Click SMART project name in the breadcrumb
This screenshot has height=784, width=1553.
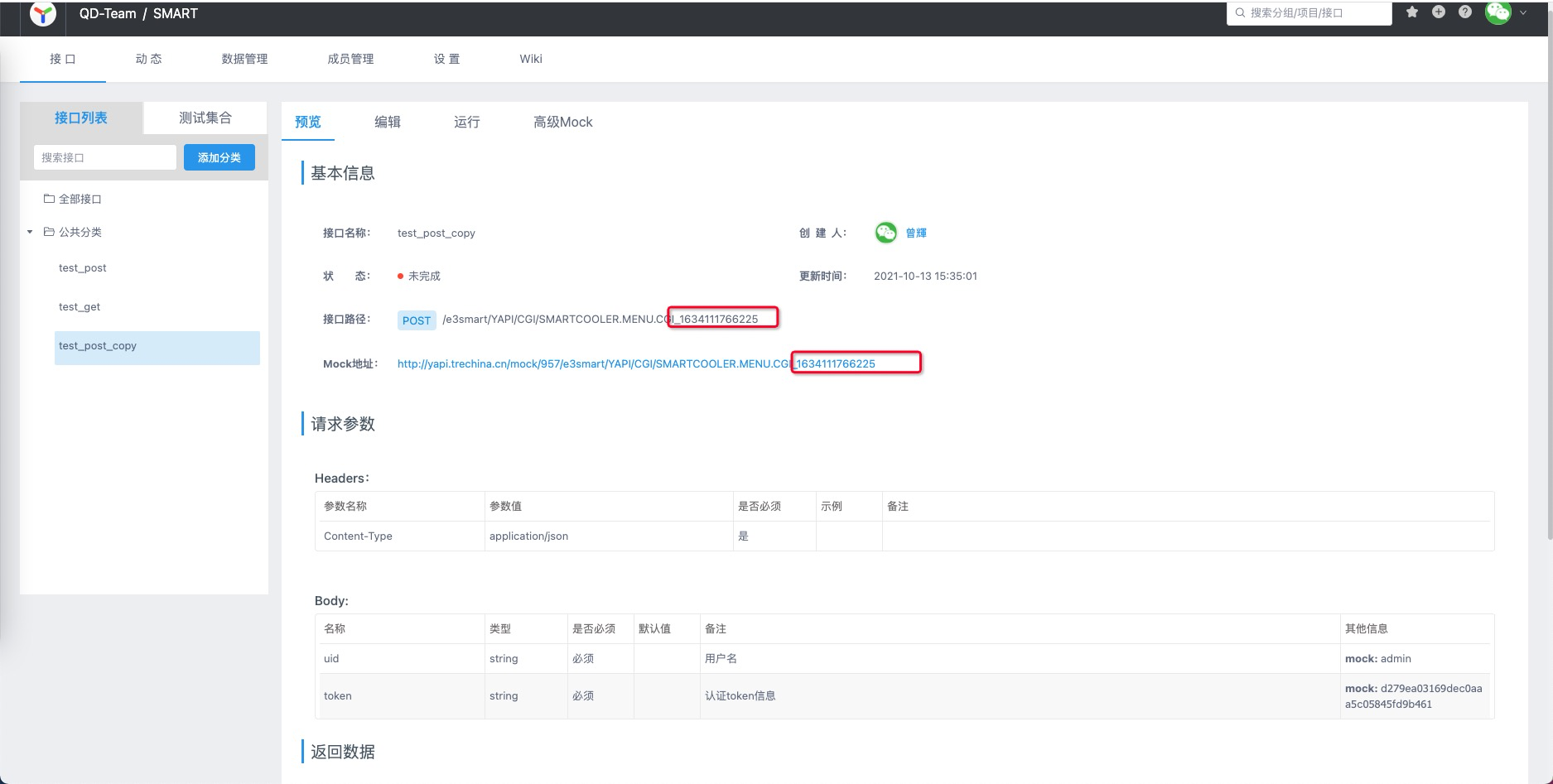(x=176, y=13)
